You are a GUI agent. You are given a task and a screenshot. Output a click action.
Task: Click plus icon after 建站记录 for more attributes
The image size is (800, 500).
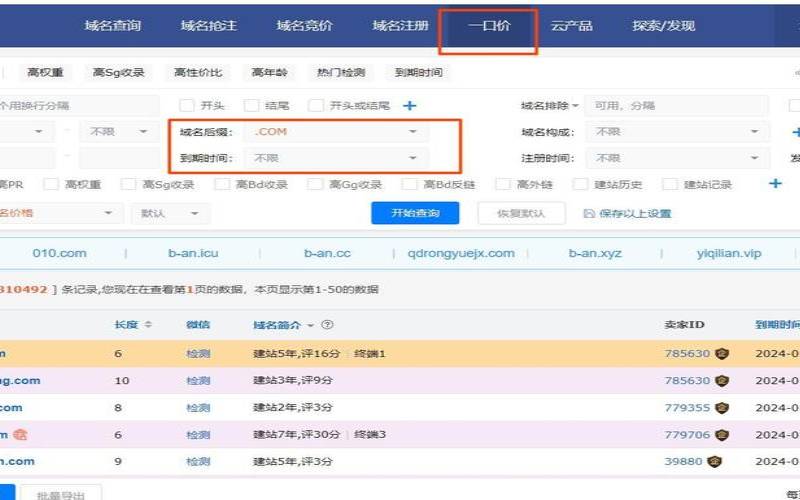775,183
